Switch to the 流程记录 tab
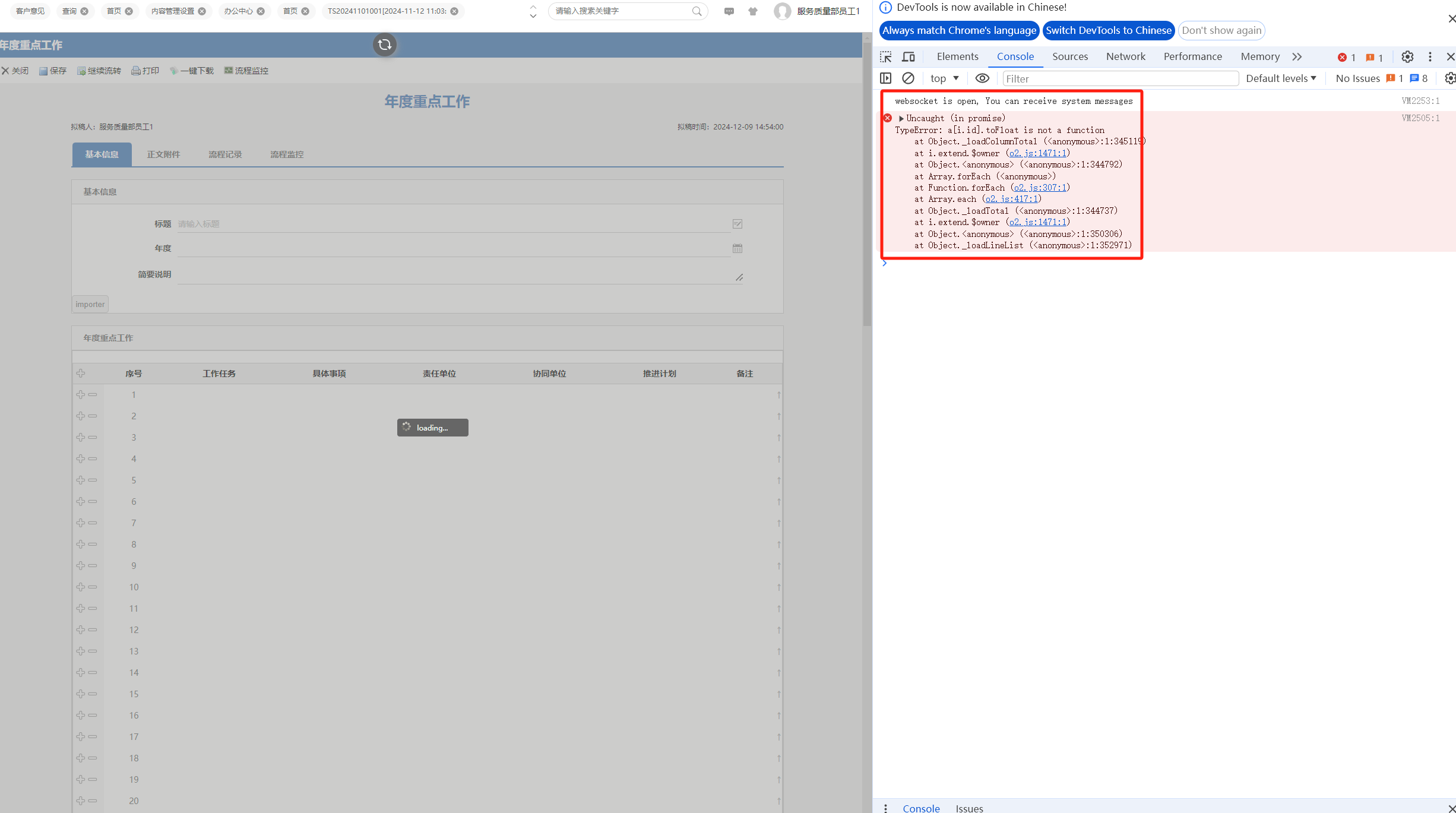1456x813 pixels. [x=225, y=154]
